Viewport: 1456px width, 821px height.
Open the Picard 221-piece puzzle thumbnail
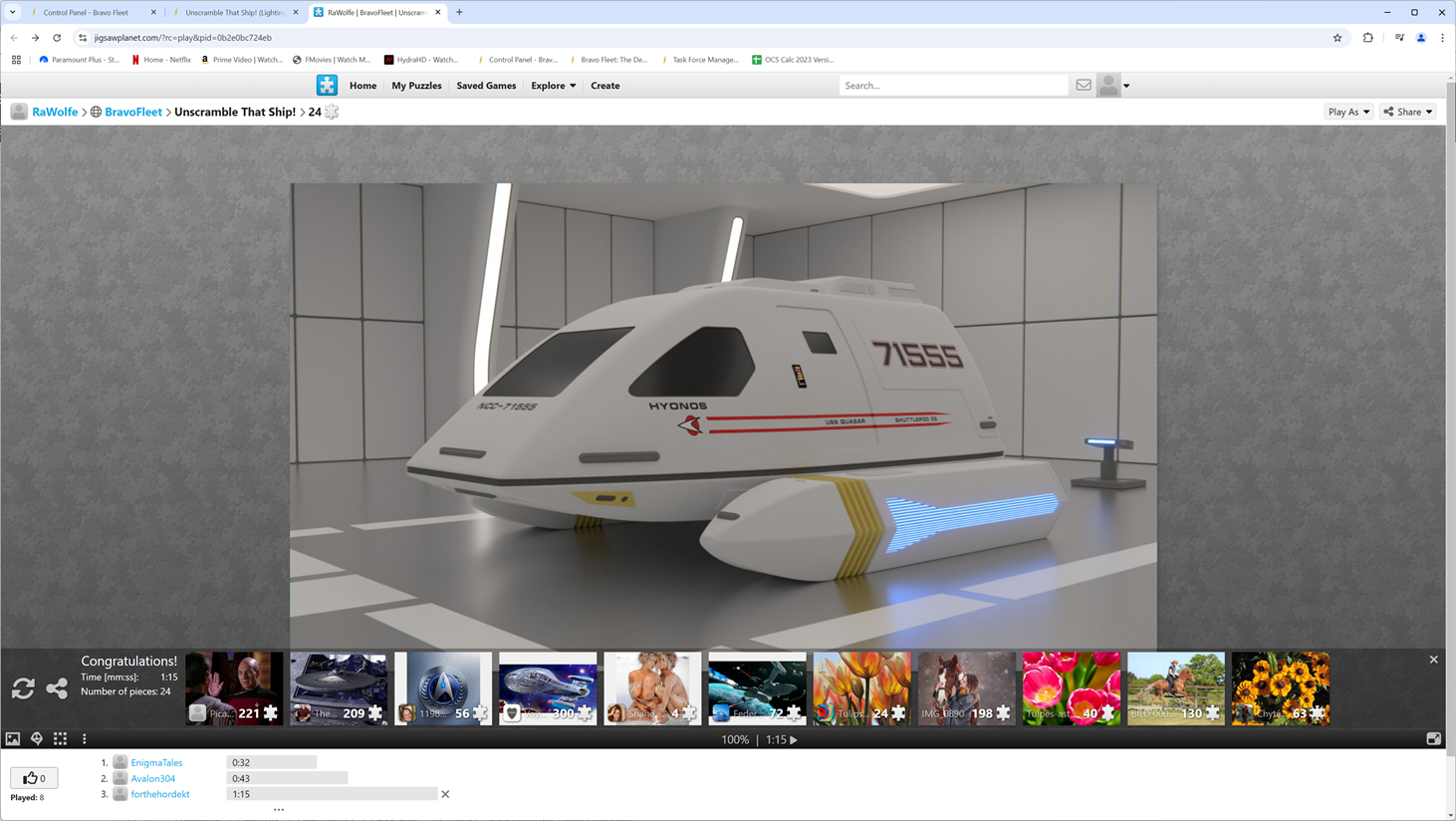click(x=234, y=688)
